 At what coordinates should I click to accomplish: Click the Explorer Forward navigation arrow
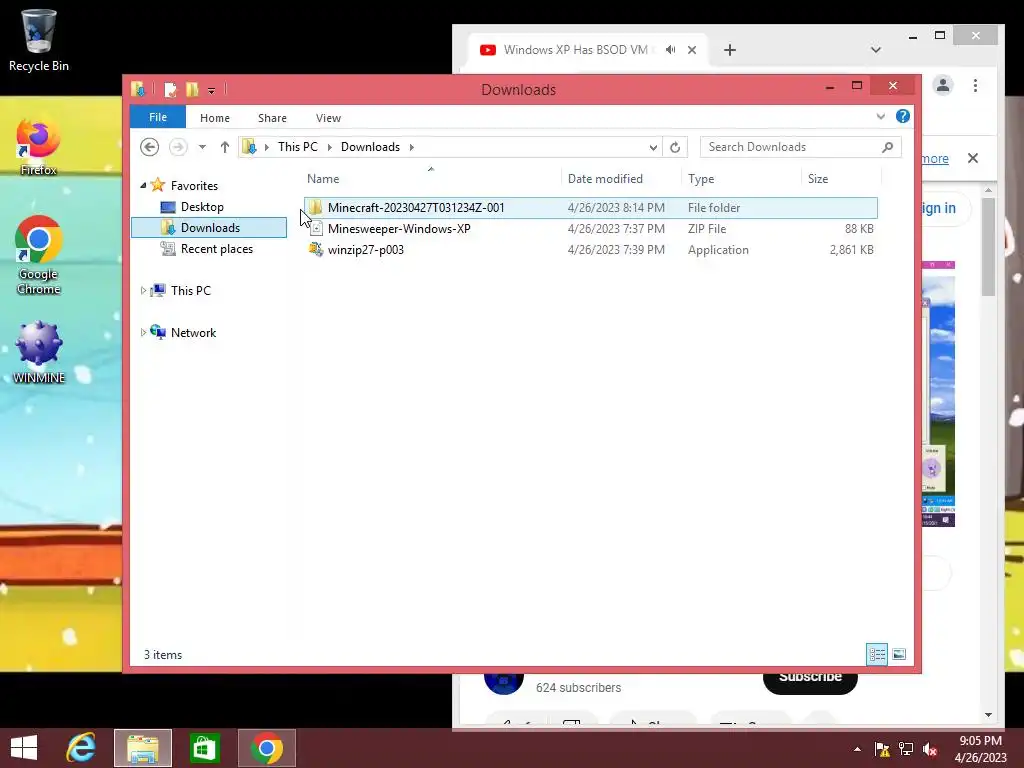178,147
